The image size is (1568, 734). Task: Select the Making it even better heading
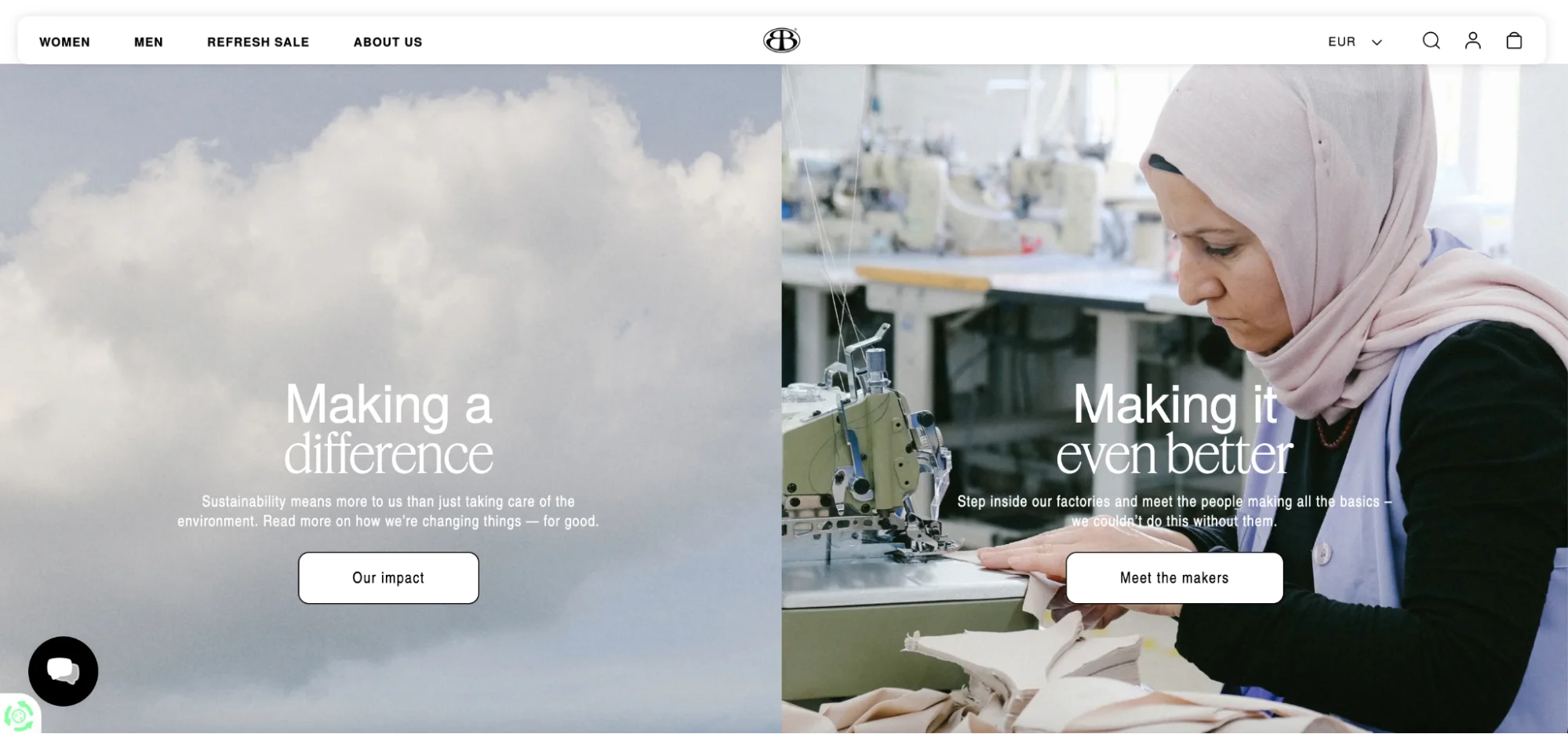point(1174,428)
